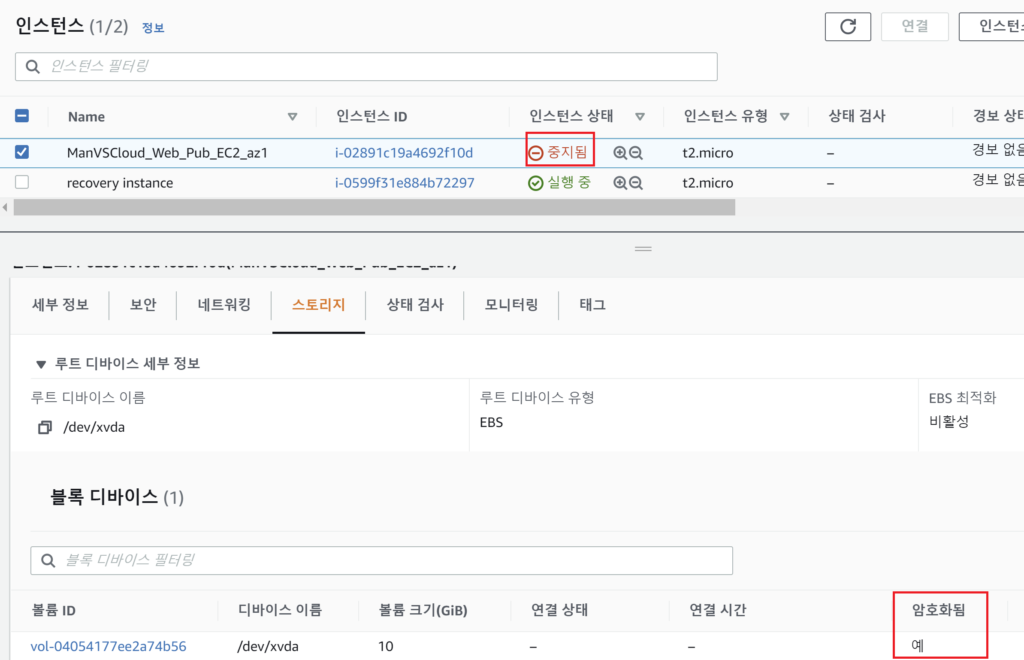Click the refresh instances icon button
The image size is (1024, 660).
[x=848, y=27]
